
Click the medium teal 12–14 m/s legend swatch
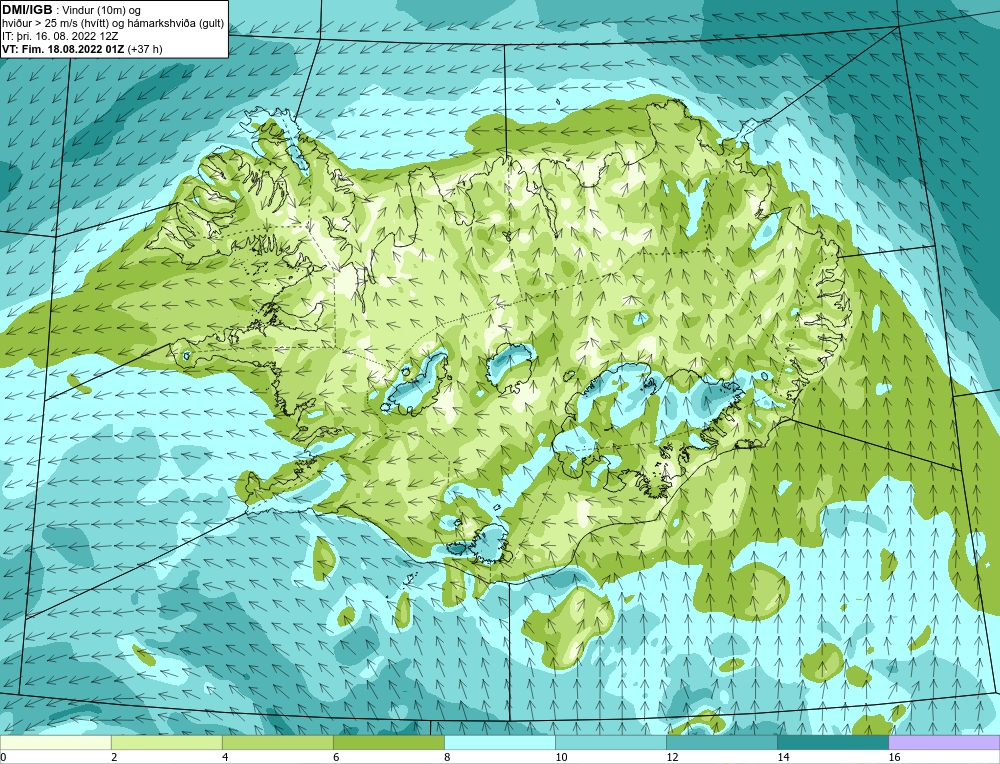(x=721, y=742)
